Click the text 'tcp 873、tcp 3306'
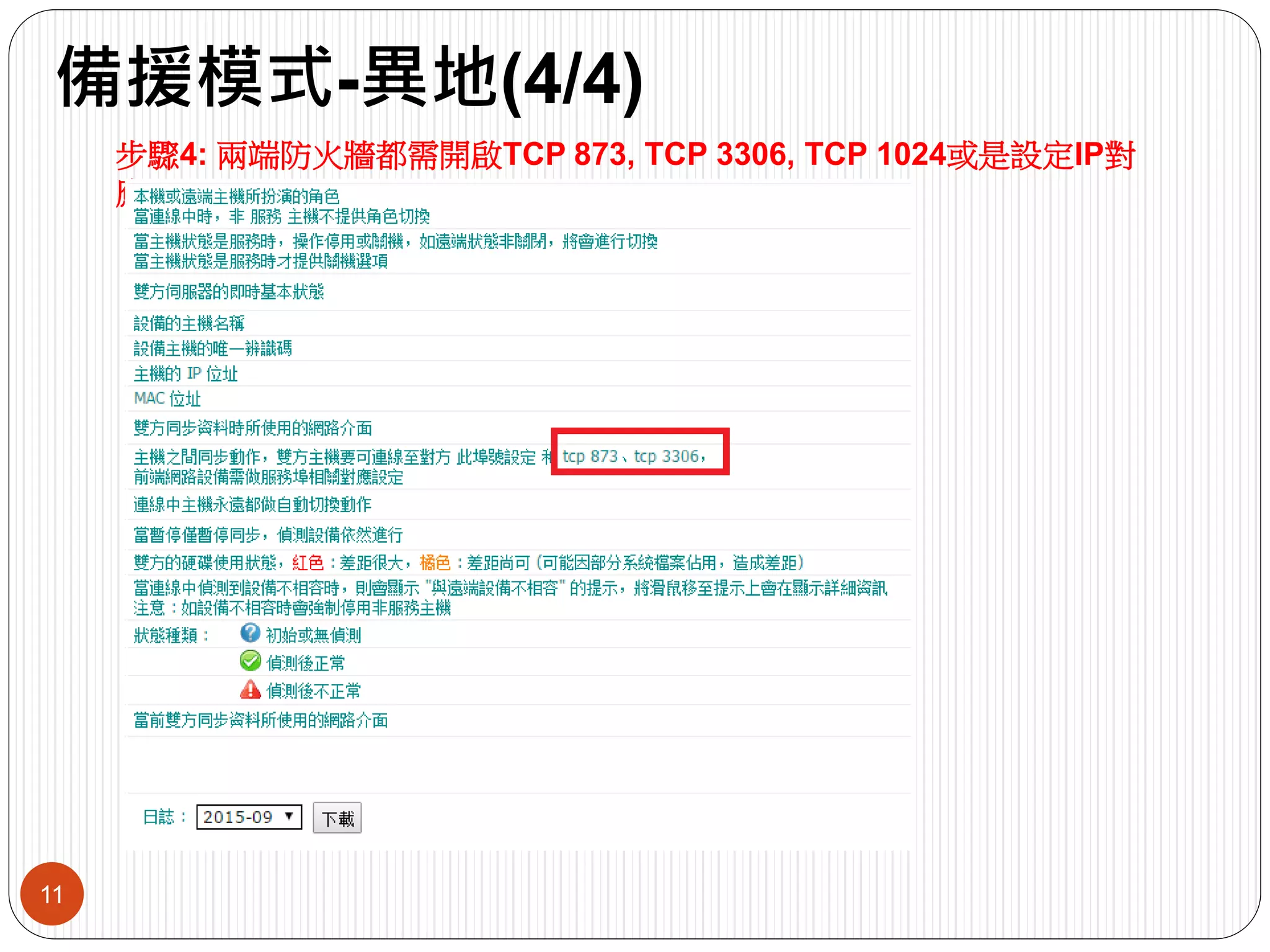 coord(631,457)
